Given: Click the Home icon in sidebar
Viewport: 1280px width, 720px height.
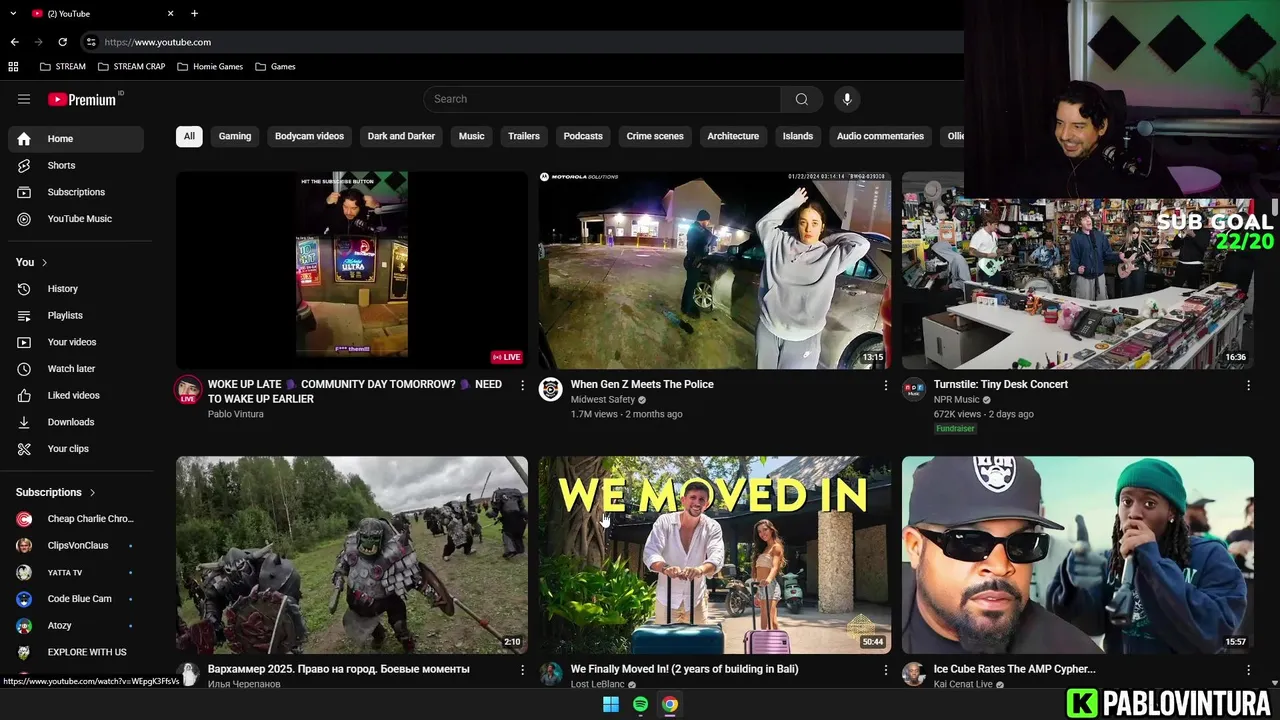Looking at the screenshot, I should 24,139.
